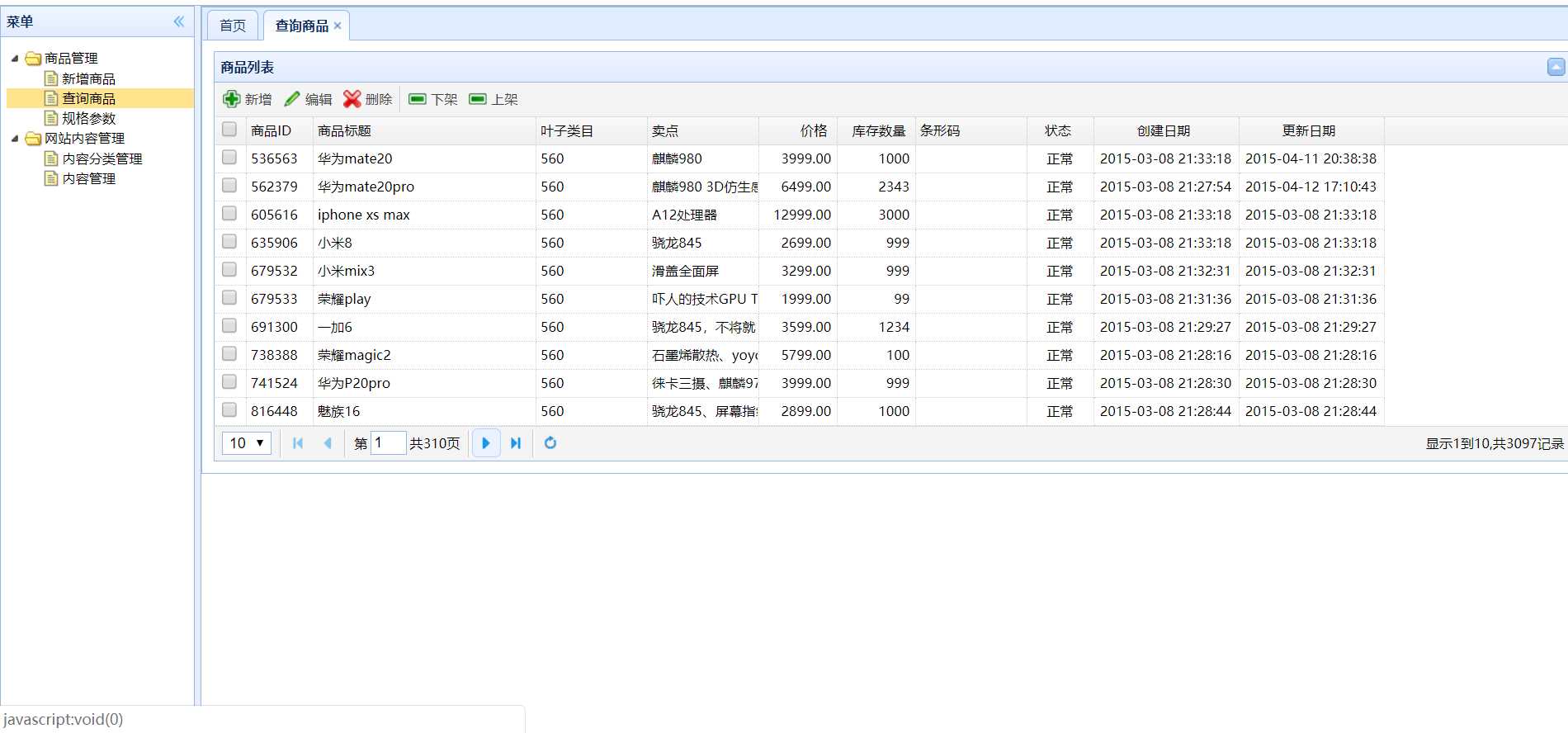Viewport: 1568px width, 733px height.
Task: Click the pencil 编辑 icon
Action: click(292, 99)
